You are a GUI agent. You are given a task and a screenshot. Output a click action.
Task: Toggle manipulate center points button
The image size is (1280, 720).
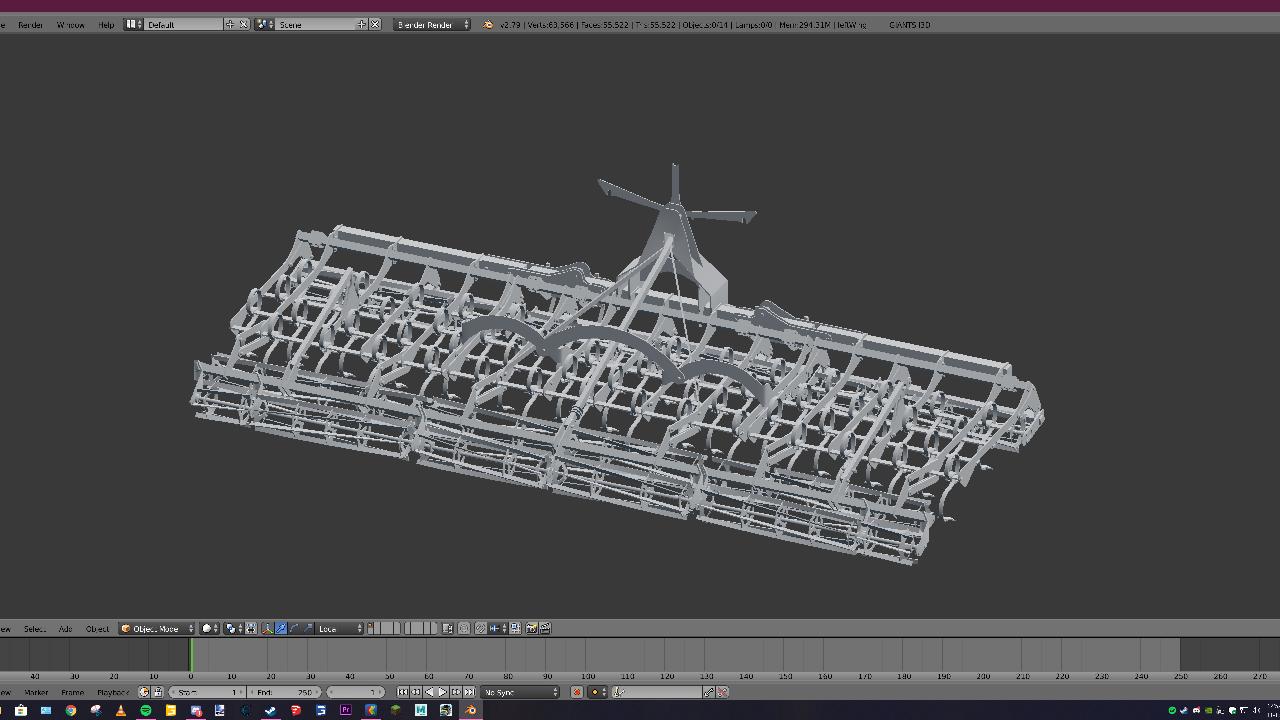[x=251, y=628]
